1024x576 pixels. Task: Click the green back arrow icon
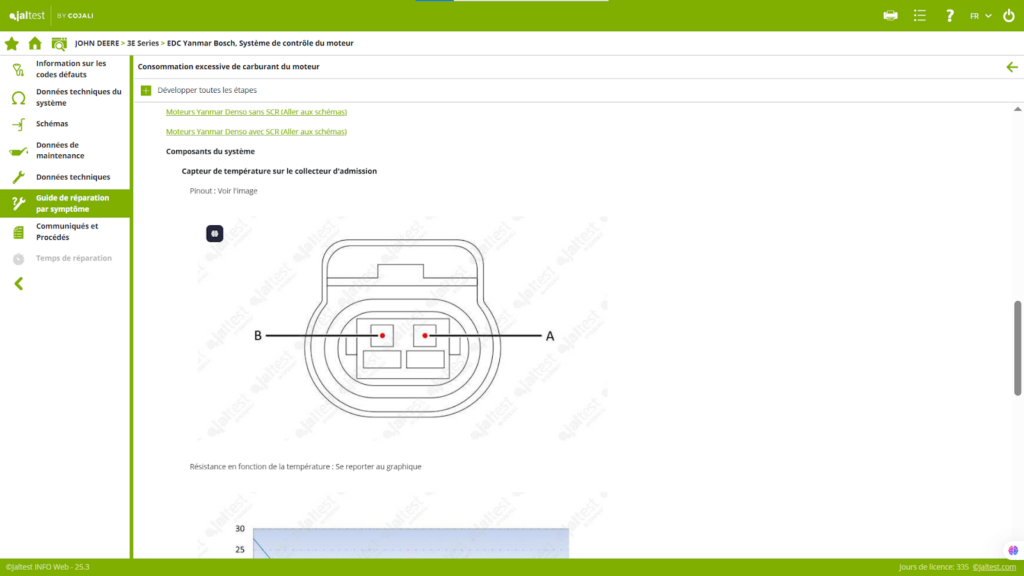pos(1011,67)
